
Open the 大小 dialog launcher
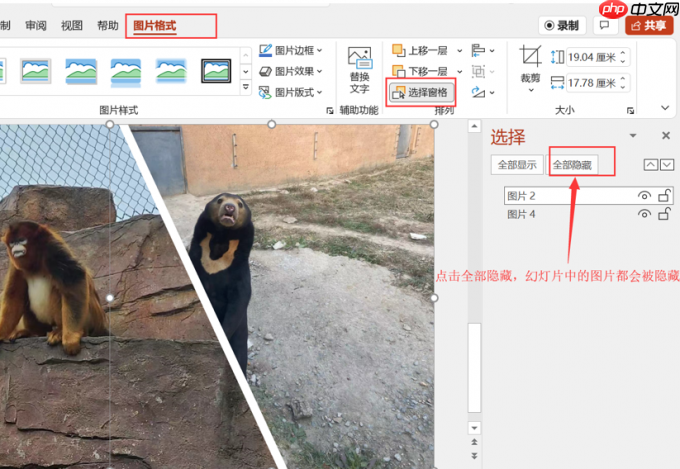tap(630, 111)
